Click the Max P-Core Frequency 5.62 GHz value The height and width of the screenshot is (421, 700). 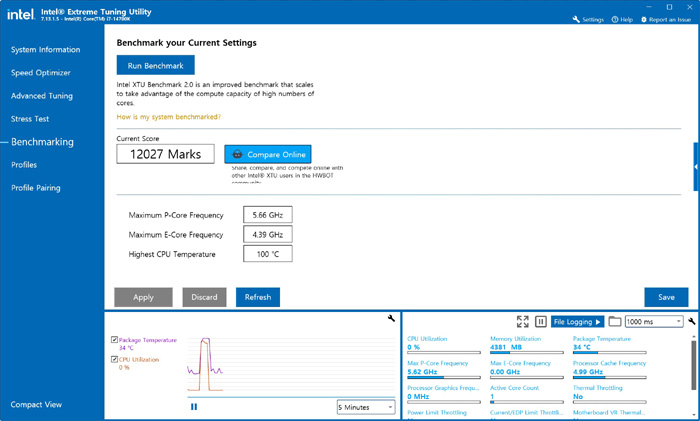[x=422, y=371]
